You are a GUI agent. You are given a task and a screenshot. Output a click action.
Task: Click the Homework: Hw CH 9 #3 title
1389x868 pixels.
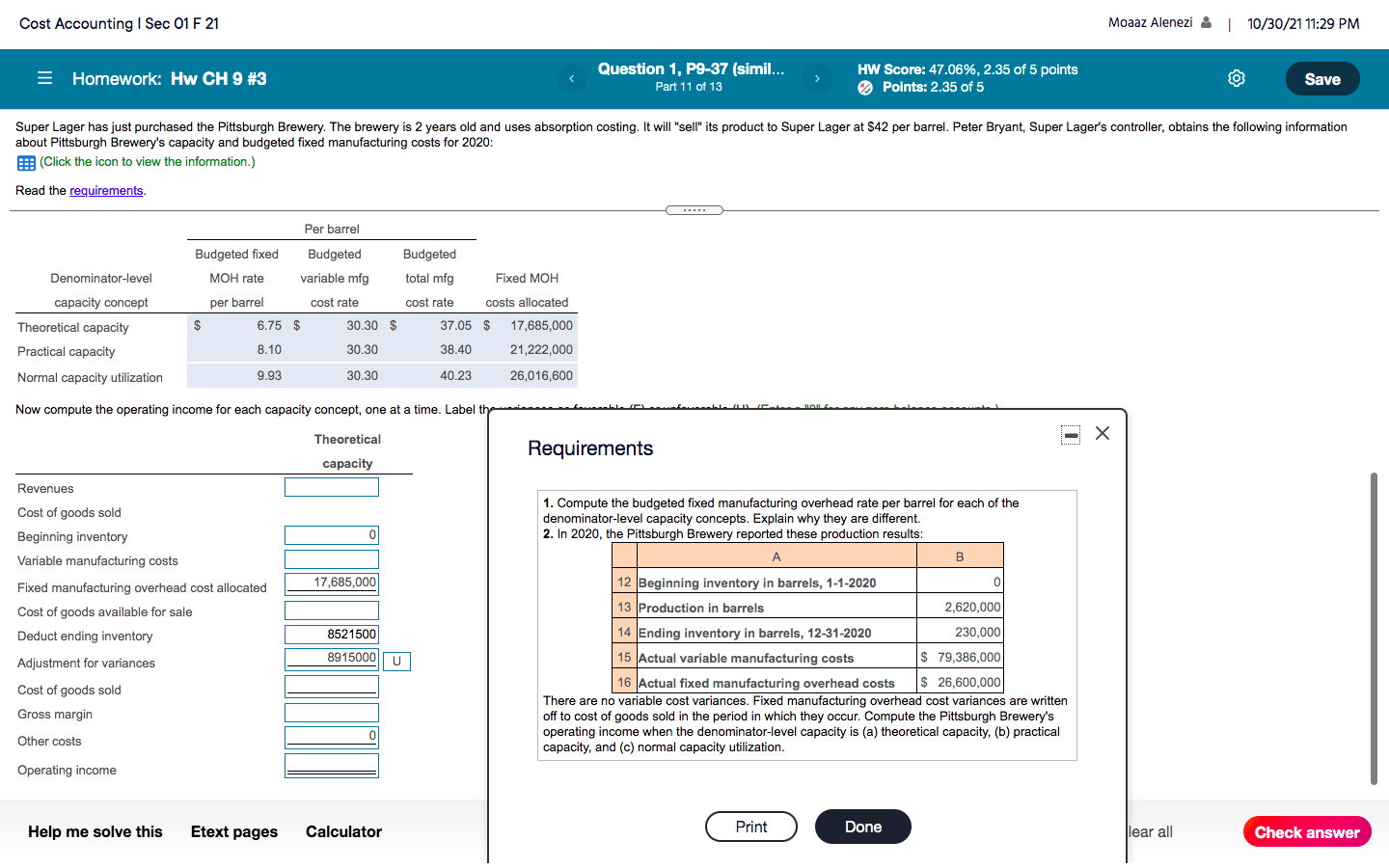170,79
